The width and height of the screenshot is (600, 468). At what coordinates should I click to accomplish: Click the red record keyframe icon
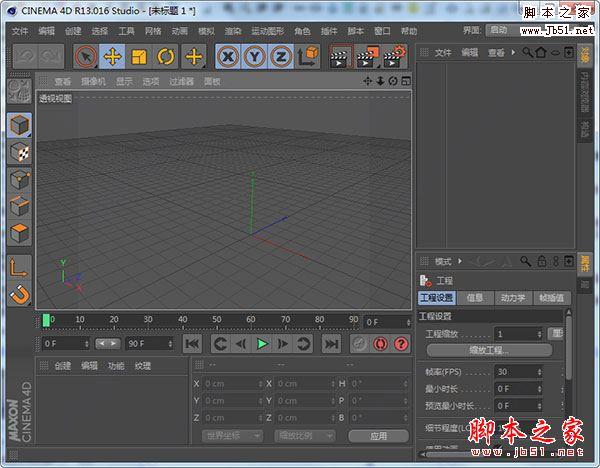click(380, 343)
